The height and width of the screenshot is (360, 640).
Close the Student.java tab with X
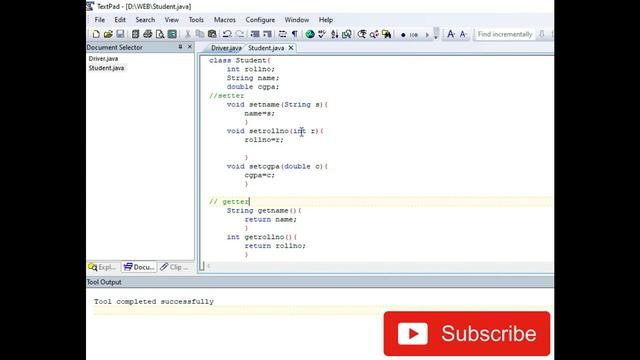[291, 48]
